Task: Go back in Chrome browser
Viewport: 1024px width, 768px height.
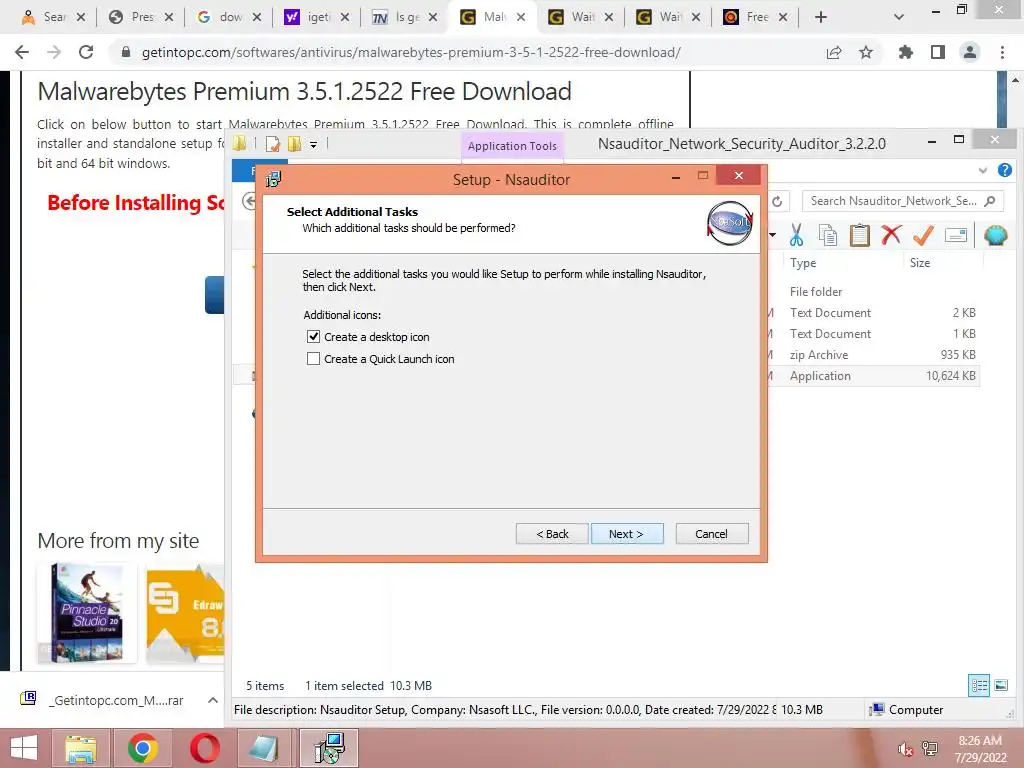Action: 22,52
